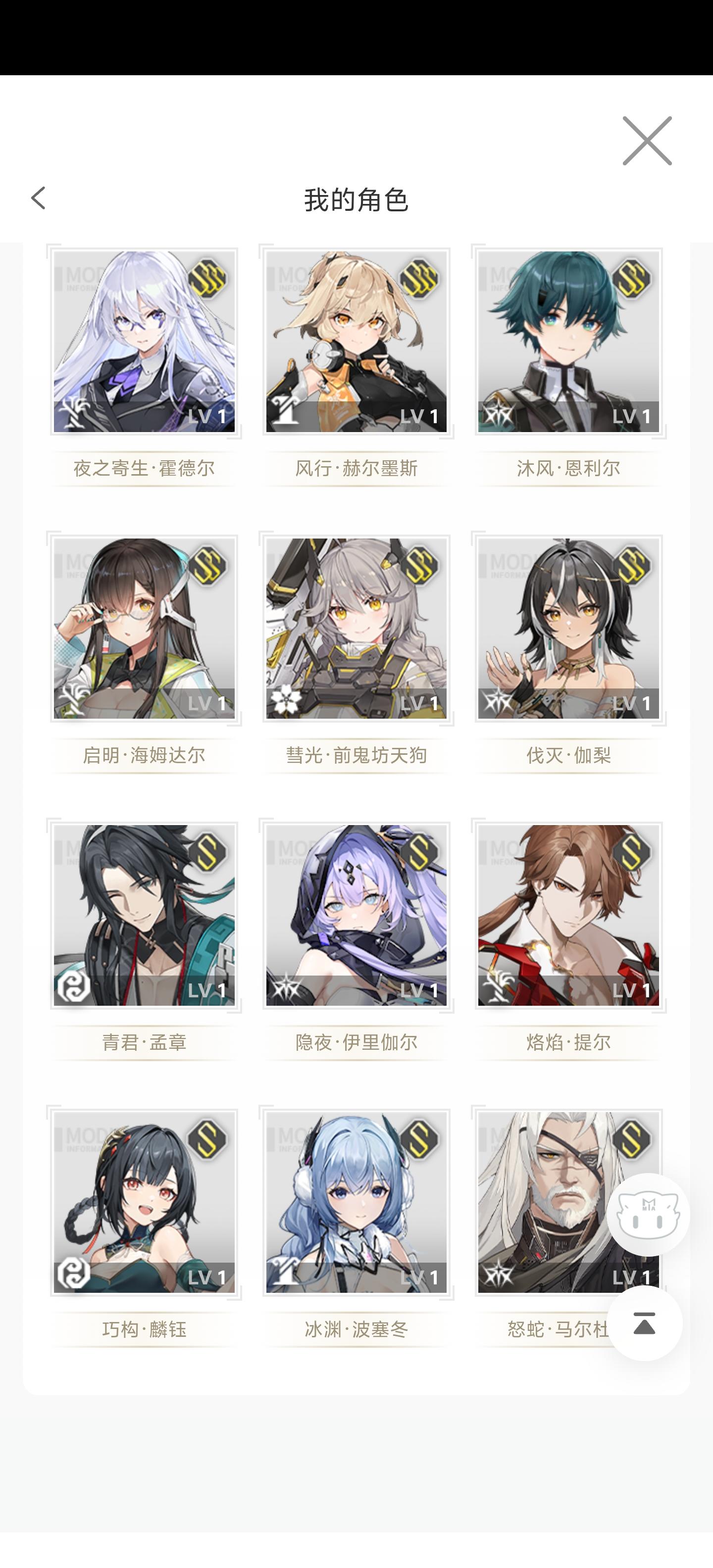Open 烙焰·提尔 character portrait
The height and width of the screenshot is (1568, 713).
click(x=569, y=916)
